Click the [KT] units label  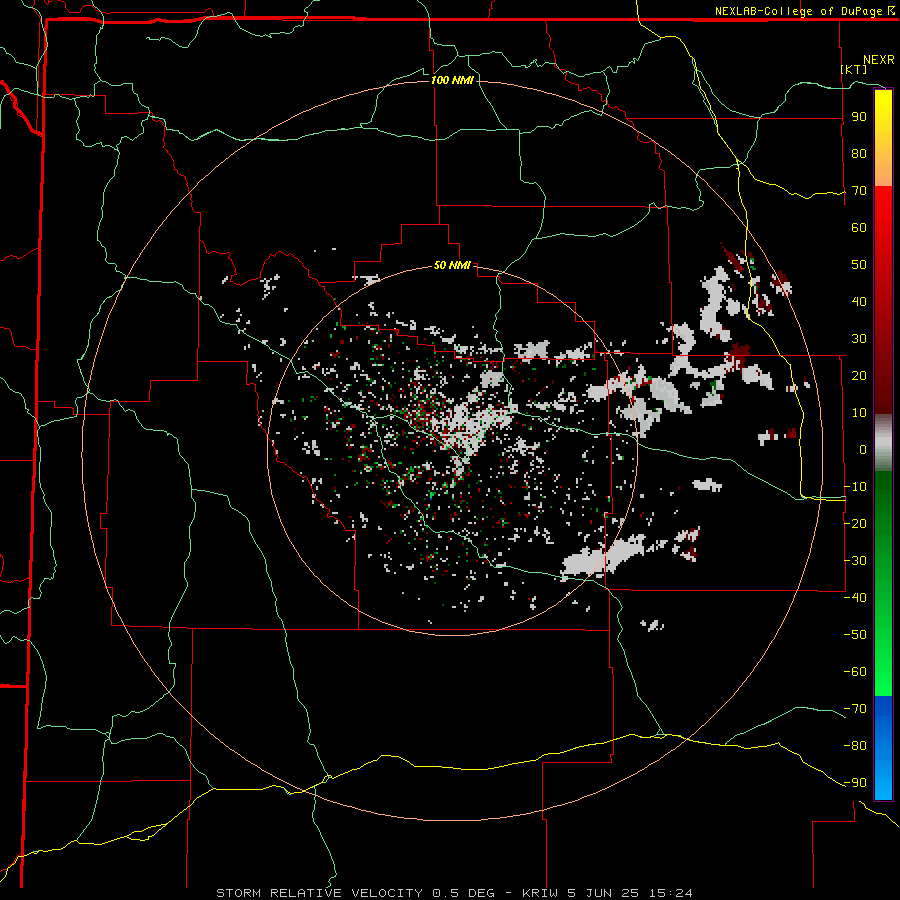[x=854, y=69]
